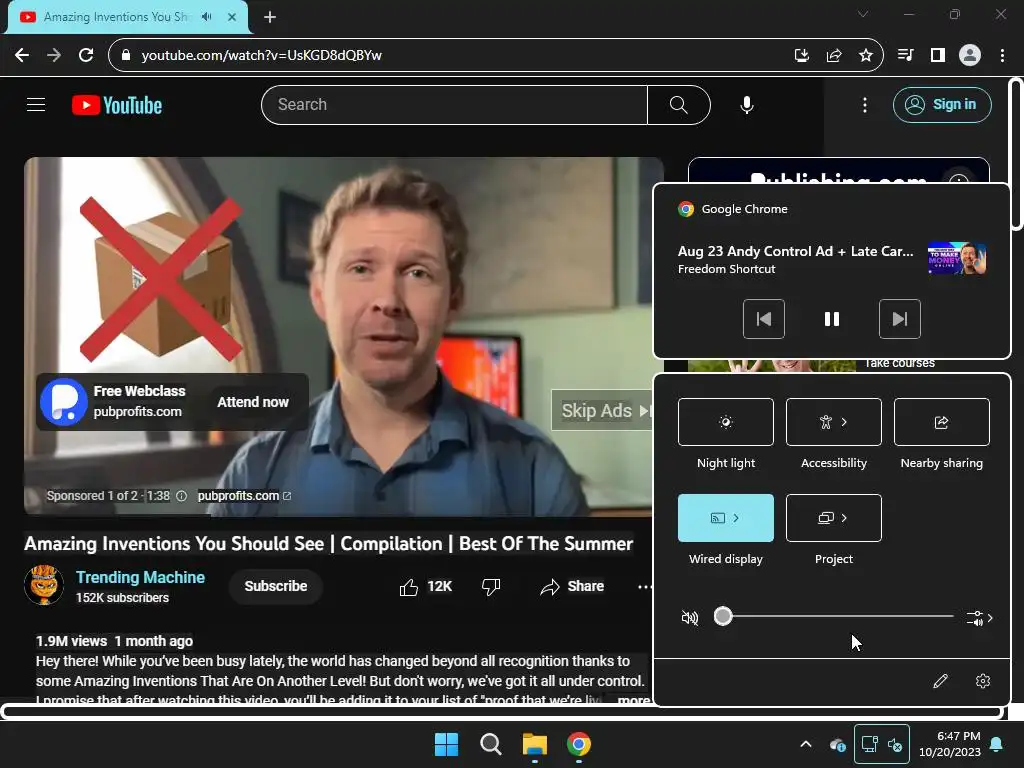Open Chrome profile avatar
This screenshot has height=768, width=1024.
click(x=970, y=56)
